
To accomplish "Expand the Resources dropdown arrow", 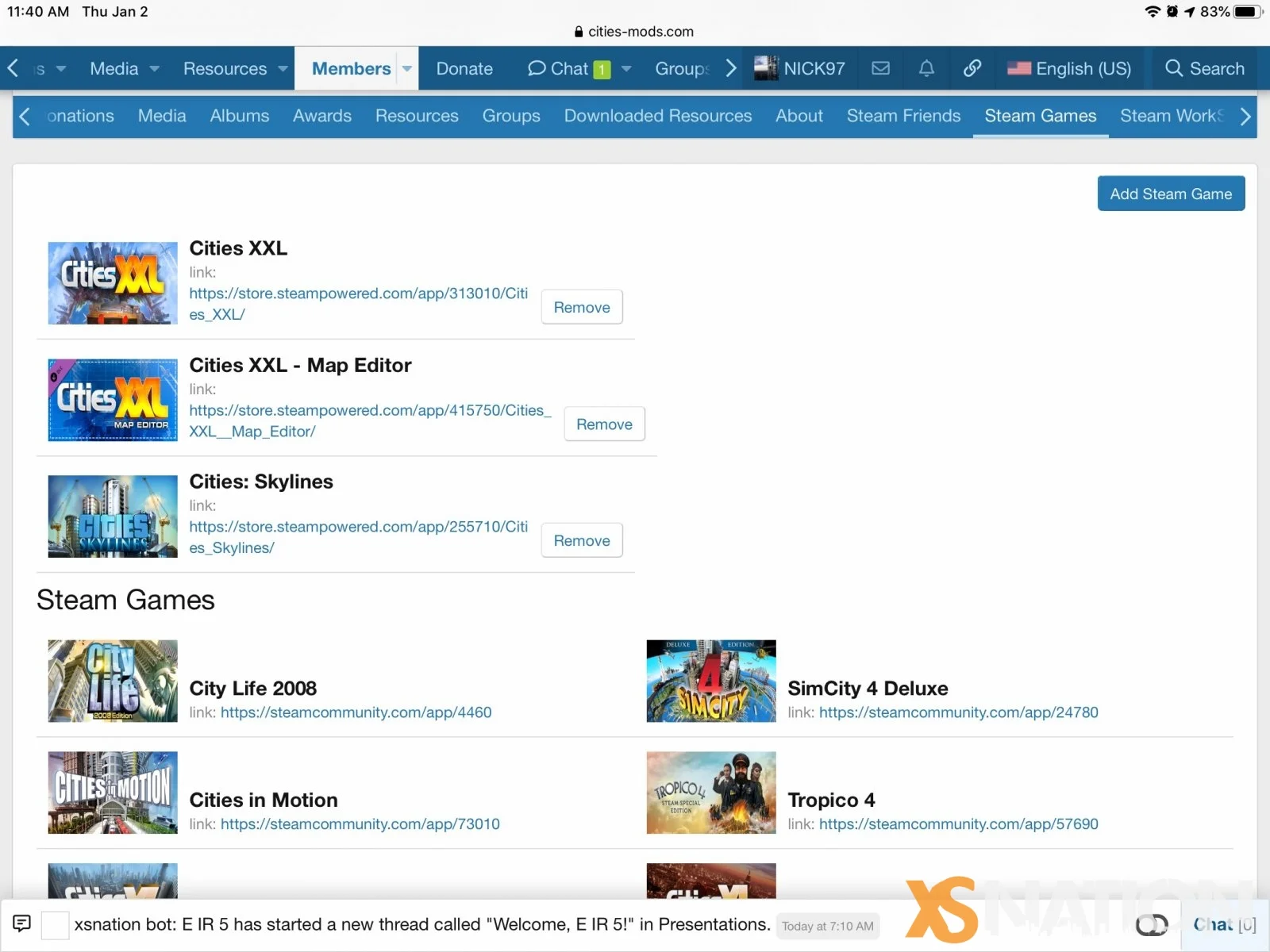I will tap(283, 69).
